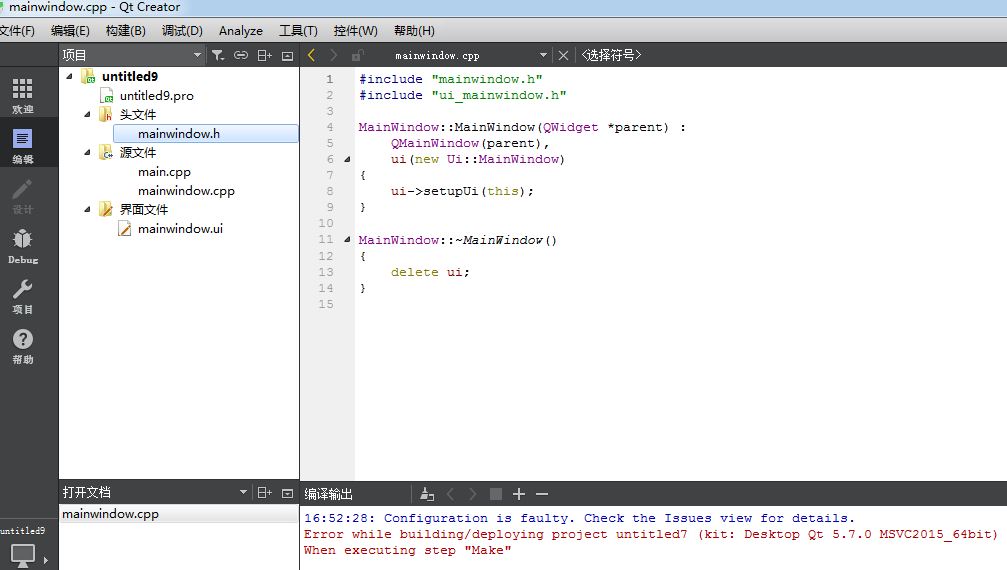Select mainwindow.ui in project tree
The height and width of the screenshot is (570, 1007).
180,229
